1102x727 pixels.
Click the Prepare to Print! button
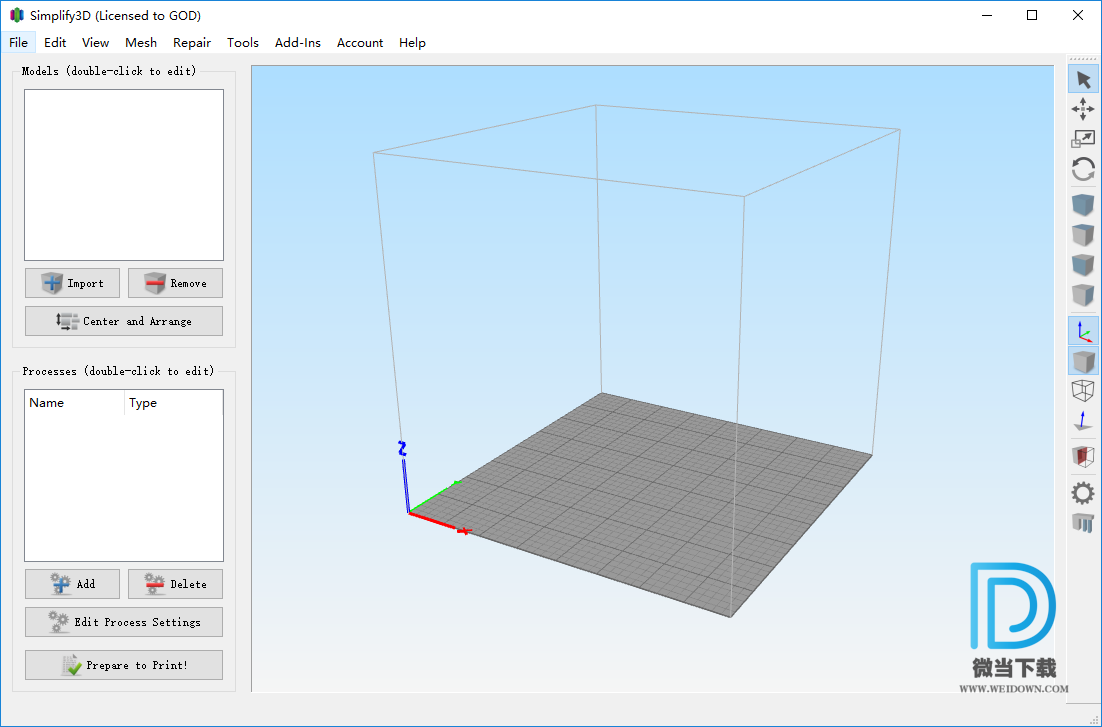tap(124, 665)
